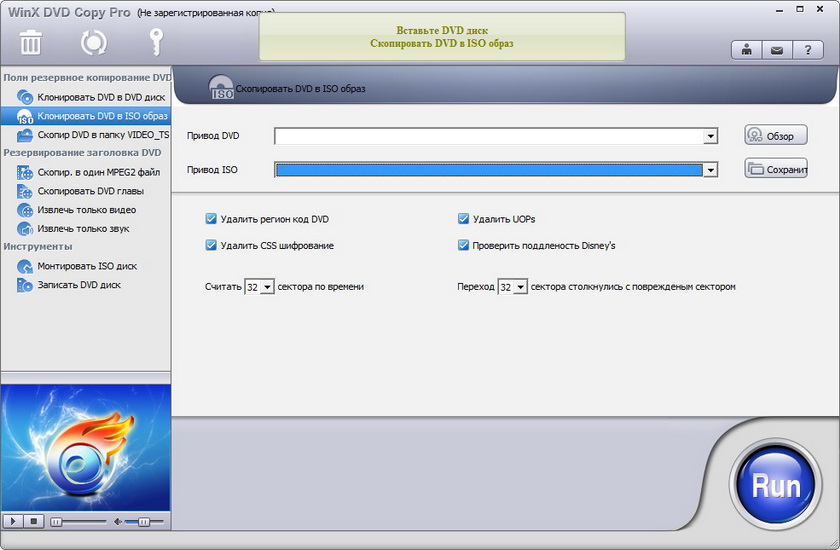840x550 pixels.
Task: Open help with the question mark button
Action: point(808,50)
